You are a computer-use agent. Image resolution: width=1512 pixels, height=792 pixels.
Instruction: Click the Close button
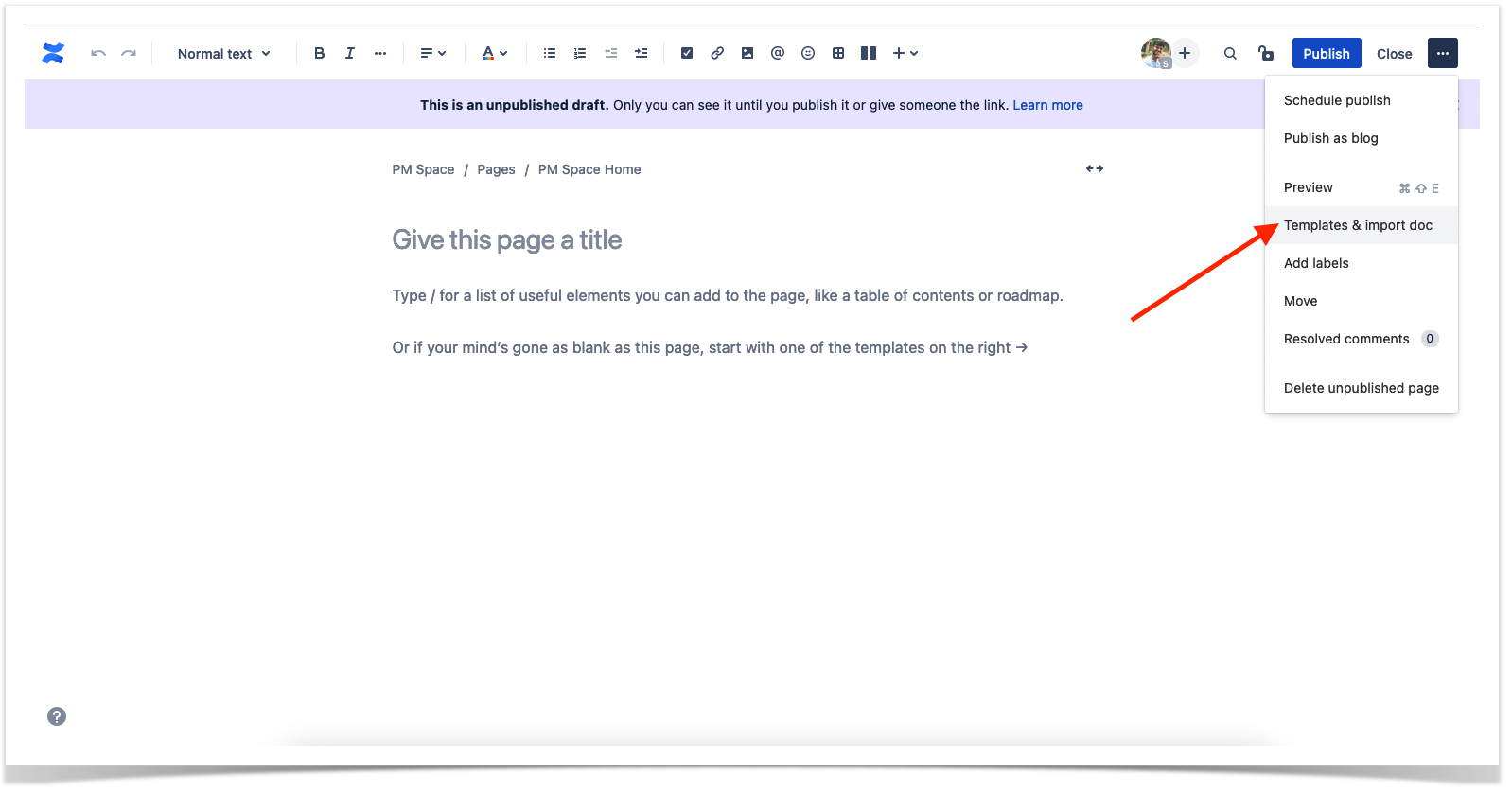(1395, 54)
